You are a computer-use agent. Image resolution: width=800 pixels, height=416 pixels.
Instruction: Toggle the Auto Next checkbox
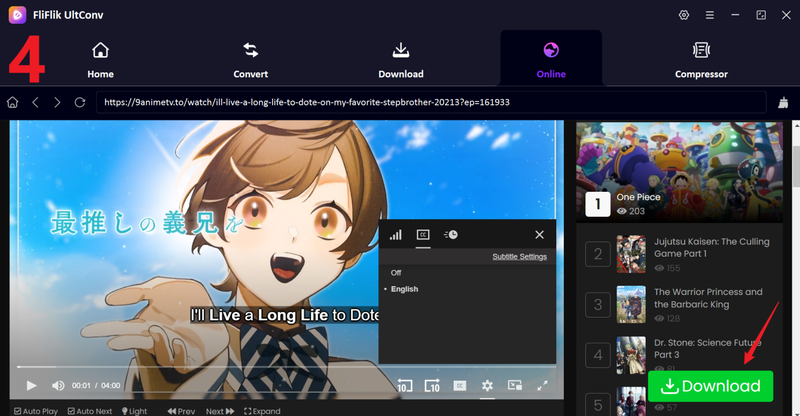click(x=90, y=411)
